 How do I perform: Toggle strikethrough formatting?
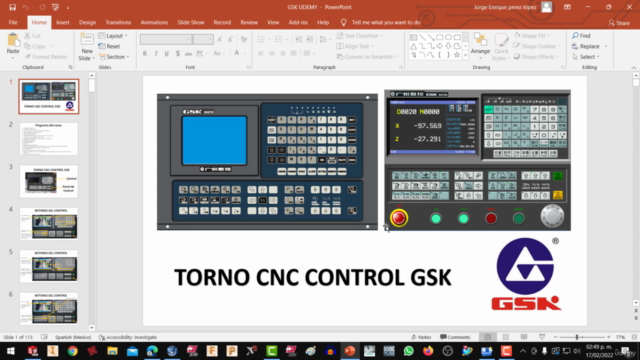(188, 53)
